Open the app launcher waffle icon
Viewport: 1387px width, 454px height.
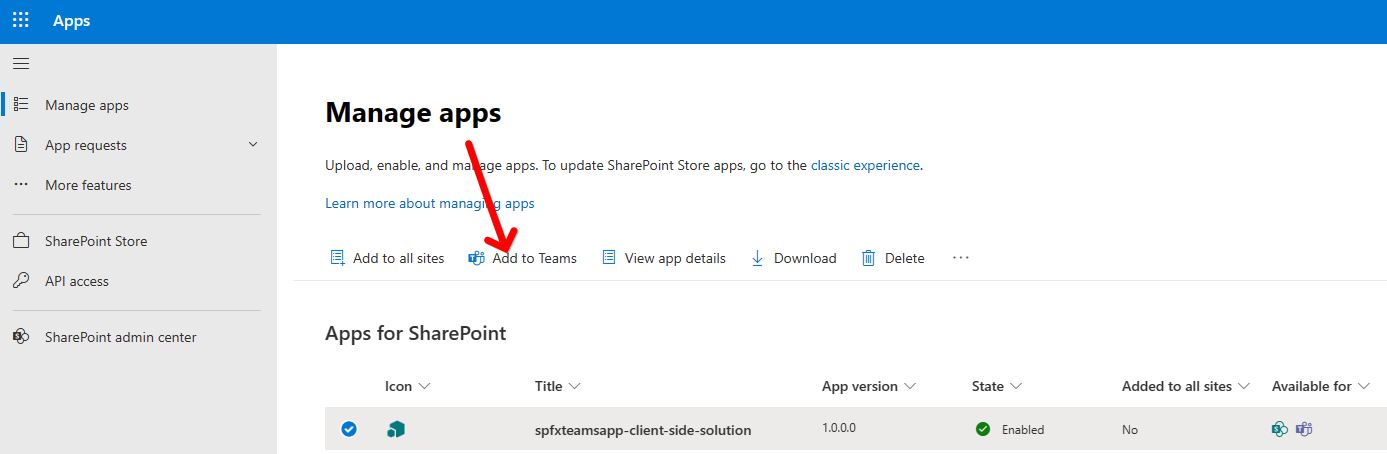pos(21,21)
